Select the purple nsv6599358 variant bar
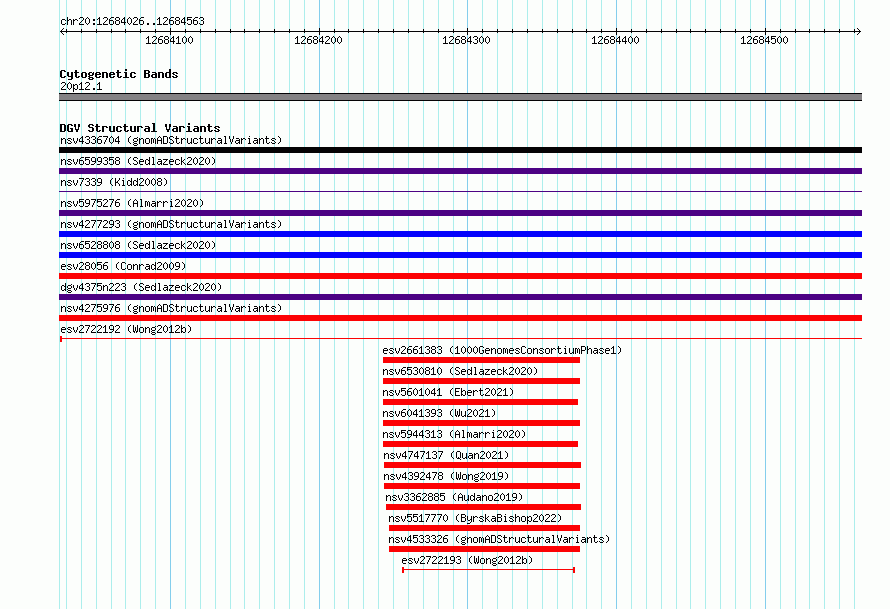Screen dimensions: 890x609 pyautogui.click(x=460, y=171)
